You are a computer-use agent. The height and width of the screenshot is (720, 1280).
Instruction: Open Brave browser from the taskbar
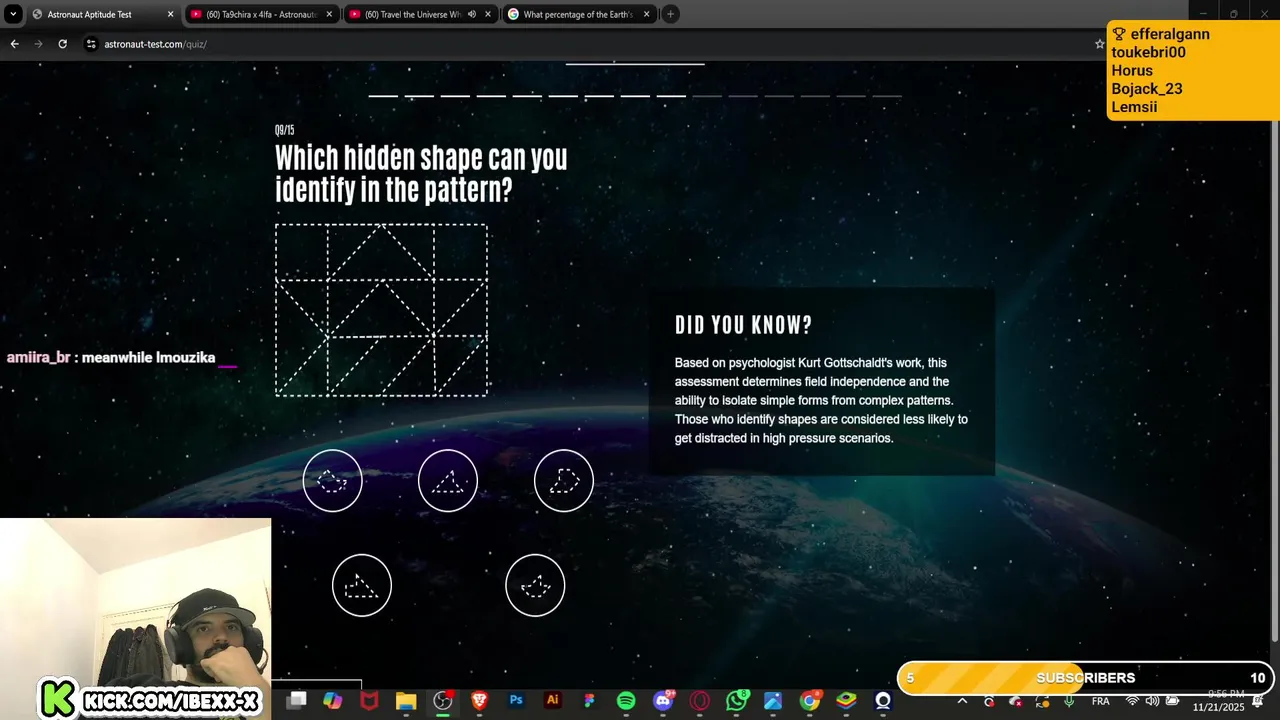coord(479,701)
